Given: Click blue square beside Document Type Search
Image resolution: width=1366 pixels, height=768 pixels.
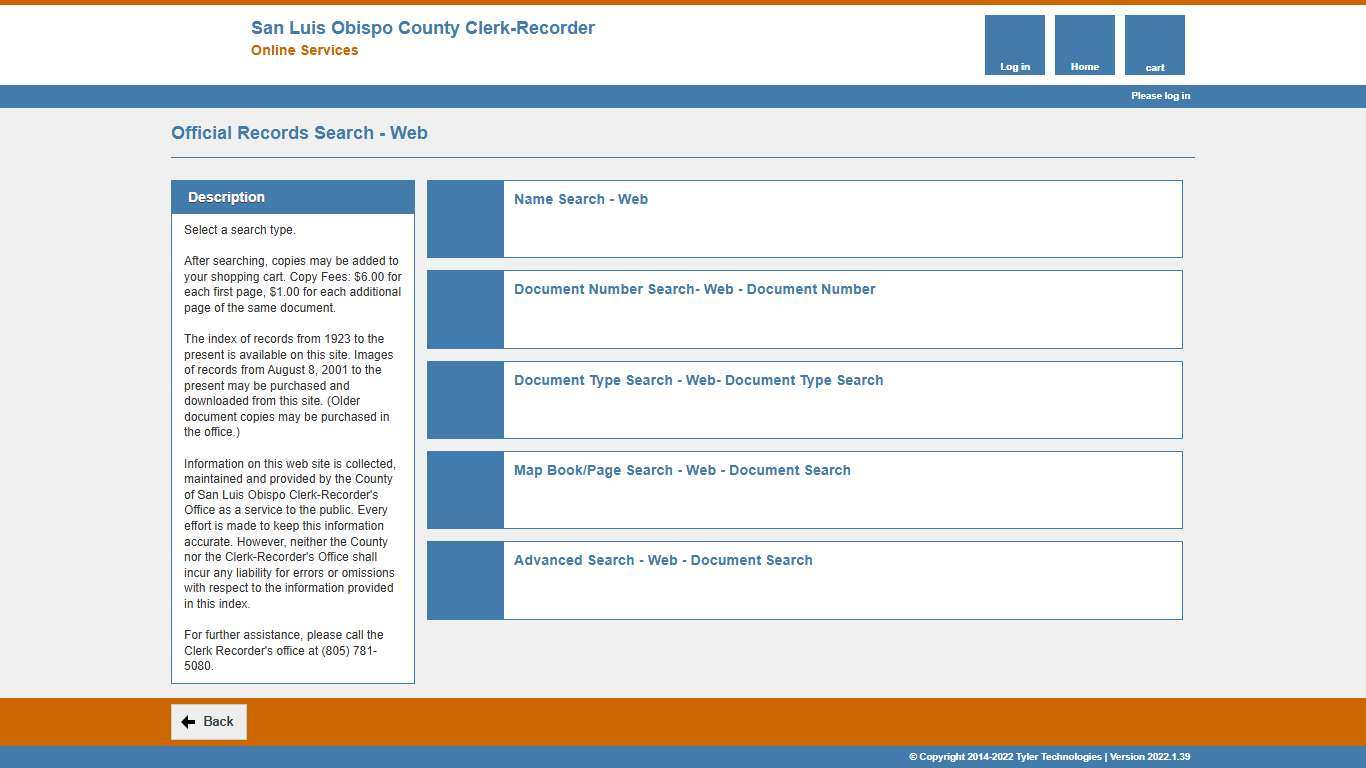Looking at the screenshot, I should (x=465, y=400).
